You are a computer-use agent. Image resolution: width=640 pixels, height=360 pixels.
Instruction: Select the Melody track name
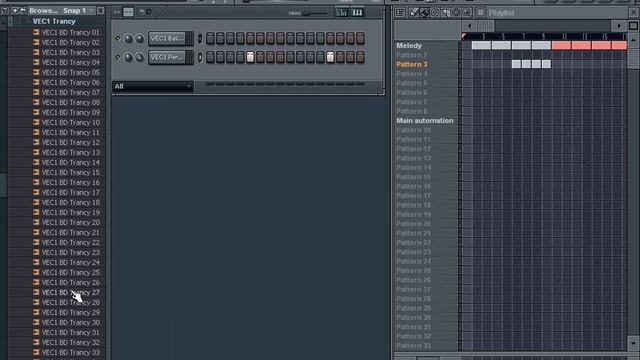coord(409,45)
